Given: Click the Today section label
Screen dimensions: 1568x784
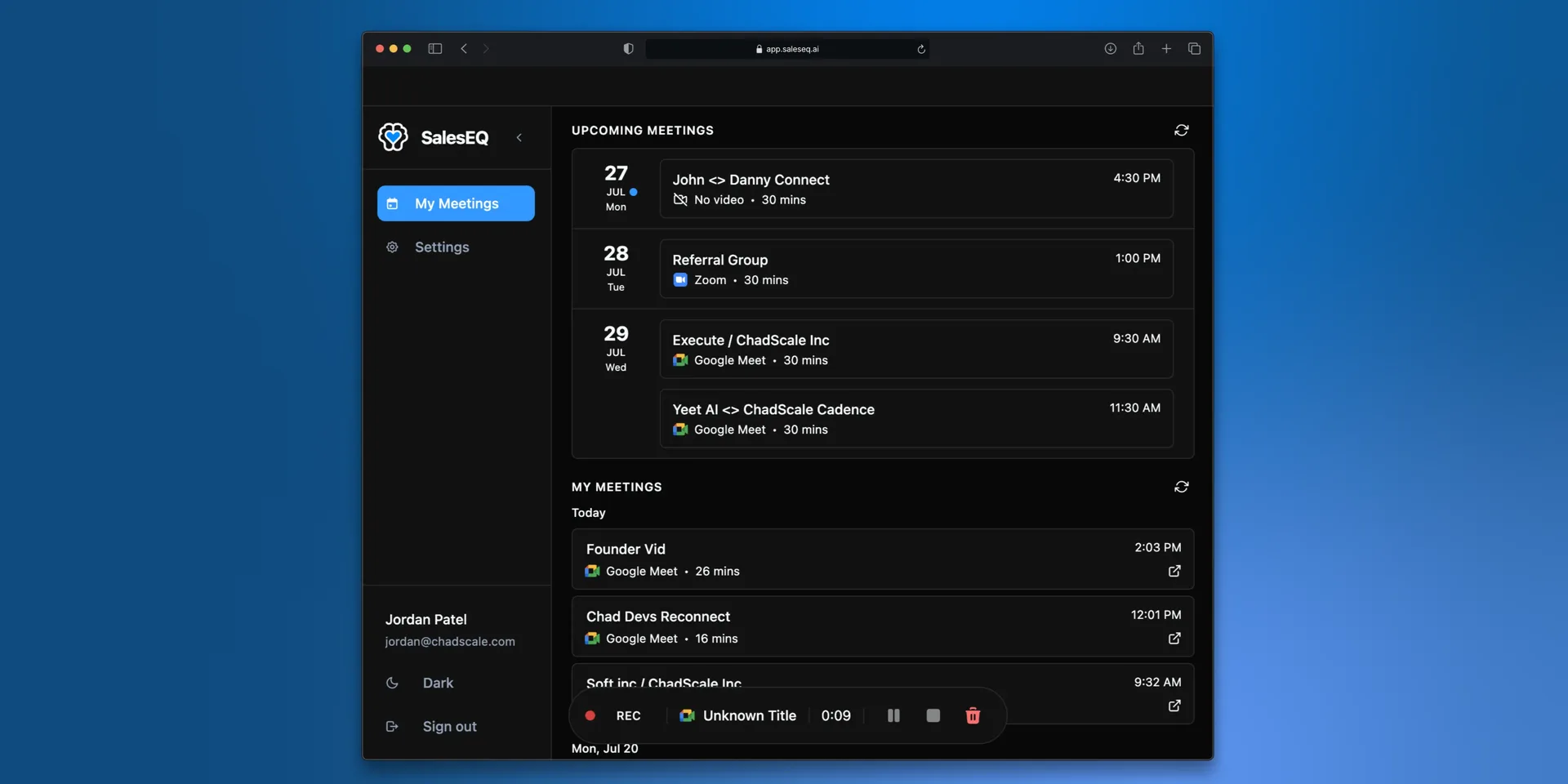Looking at the screenshot, I should [588, 513].
